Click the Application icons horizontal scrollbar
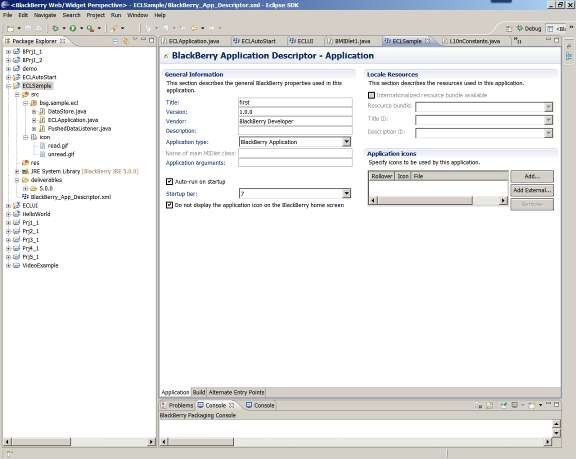The width and height of the screenshot is (576, 459). (438, 200)
